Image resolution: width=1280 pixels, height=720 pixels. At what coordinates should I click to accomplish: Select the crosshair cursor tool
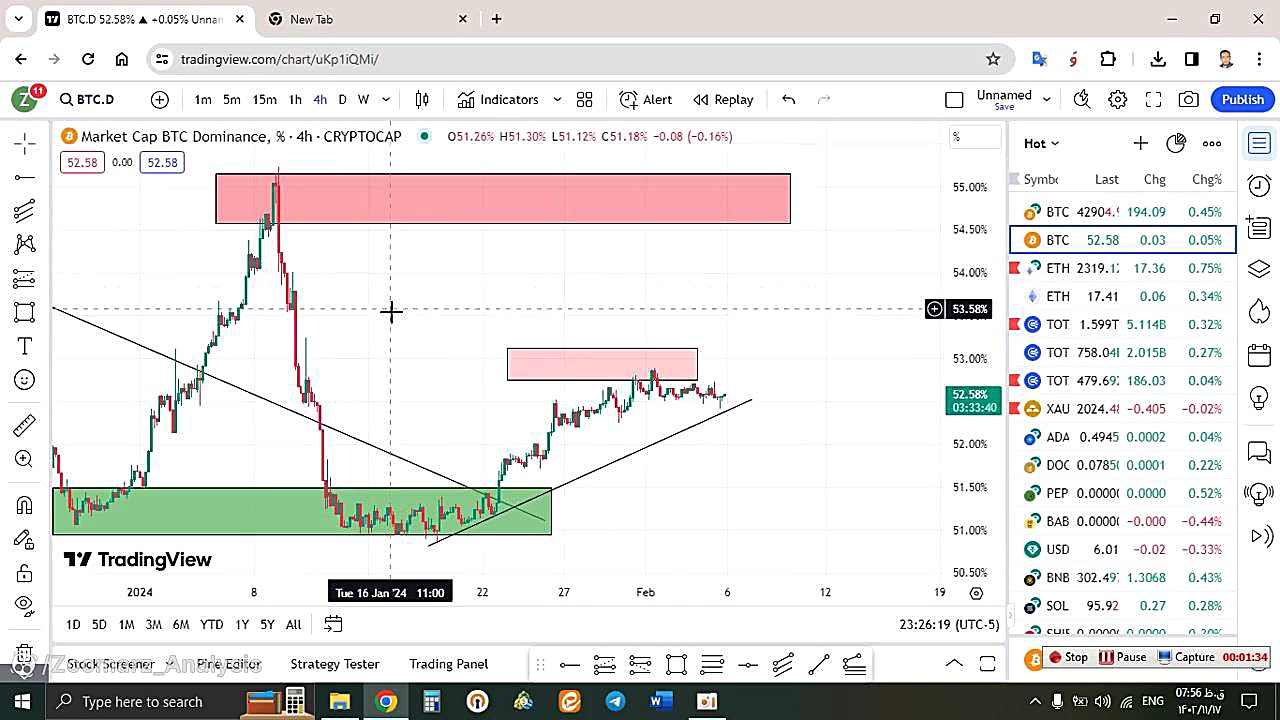pyautogui.click(x=25, y=144)
